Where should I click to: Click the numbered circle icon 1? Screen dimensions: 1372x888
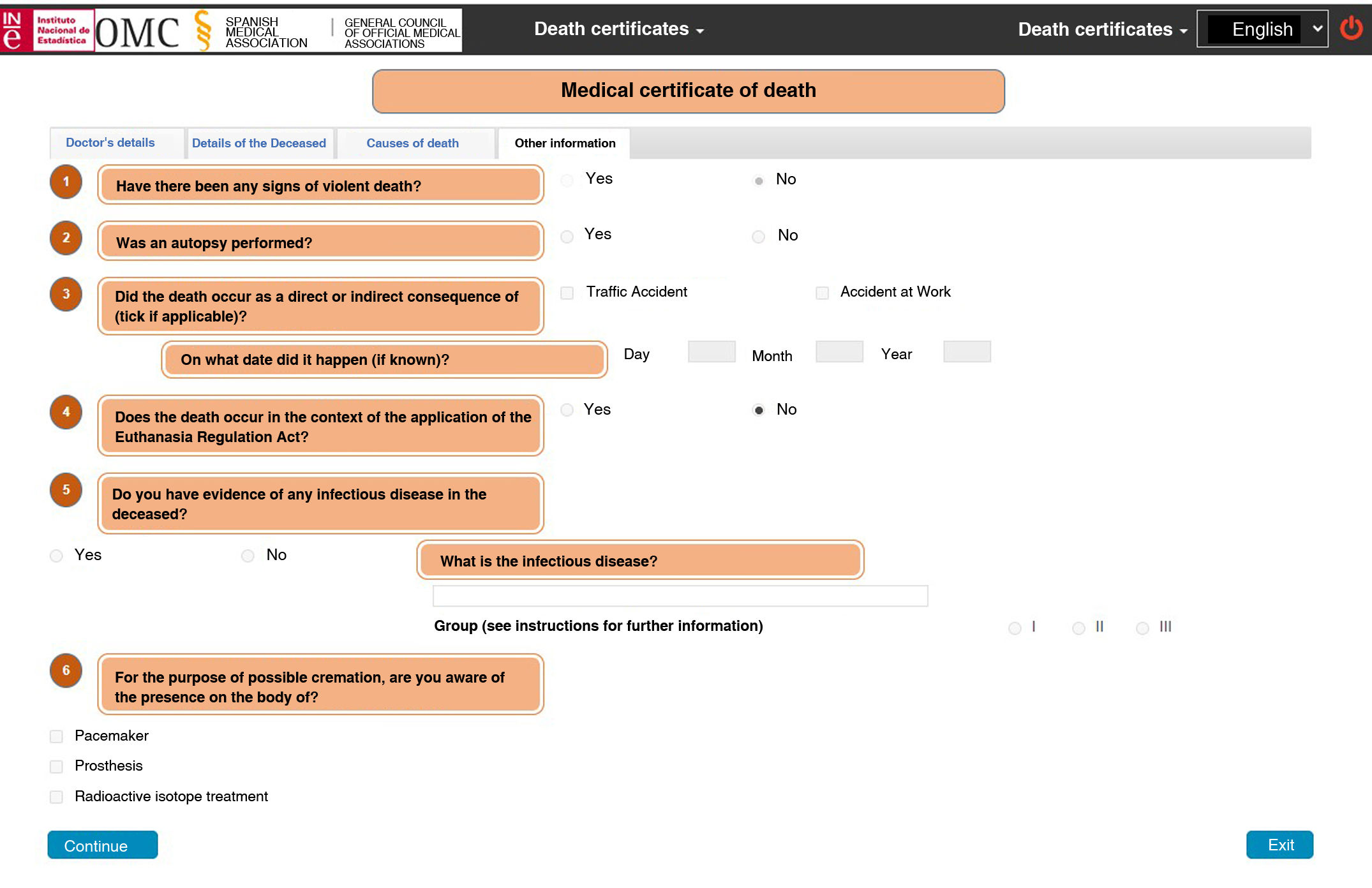66,182
